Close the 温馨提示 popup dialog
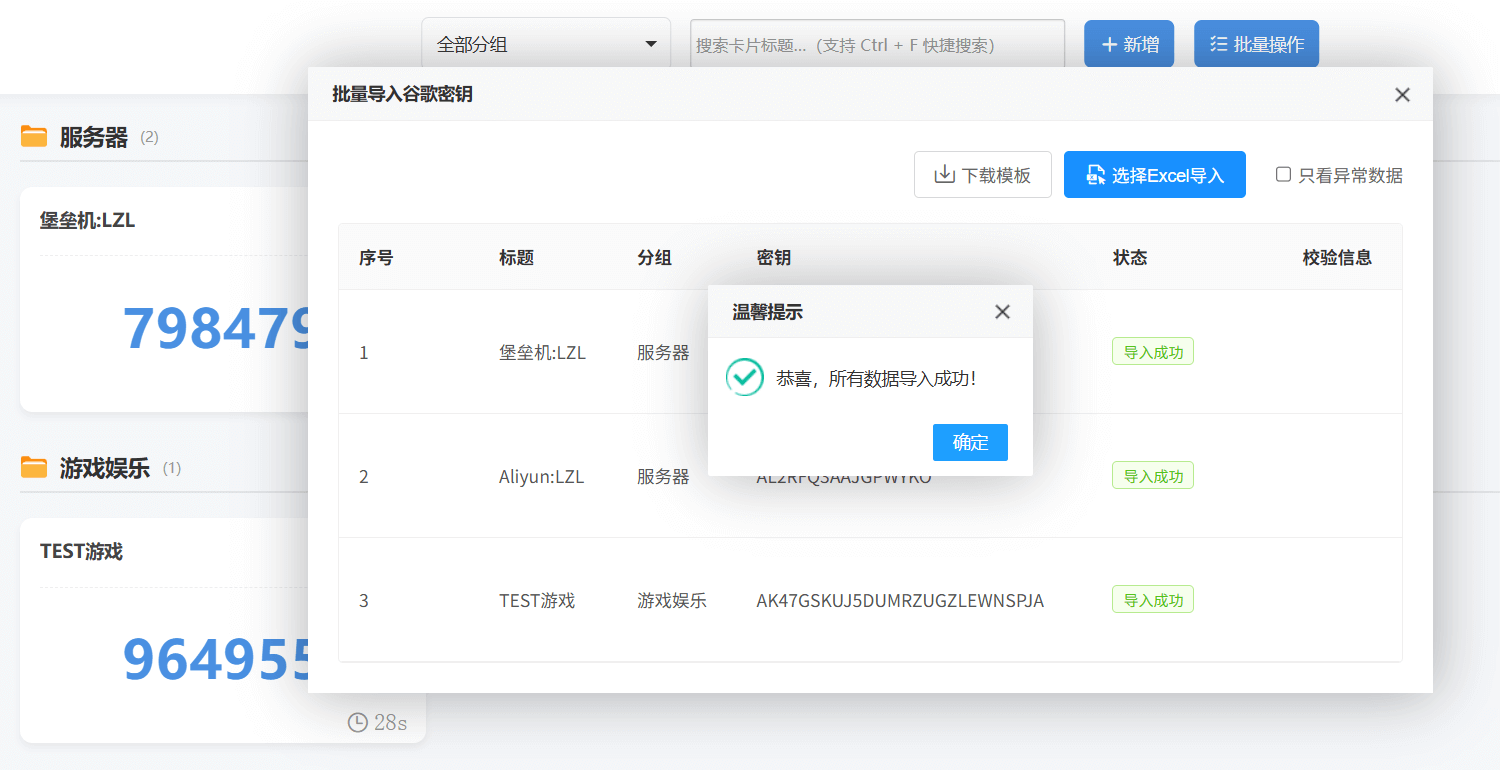Screen dimensions: 1500x770 1002,311
